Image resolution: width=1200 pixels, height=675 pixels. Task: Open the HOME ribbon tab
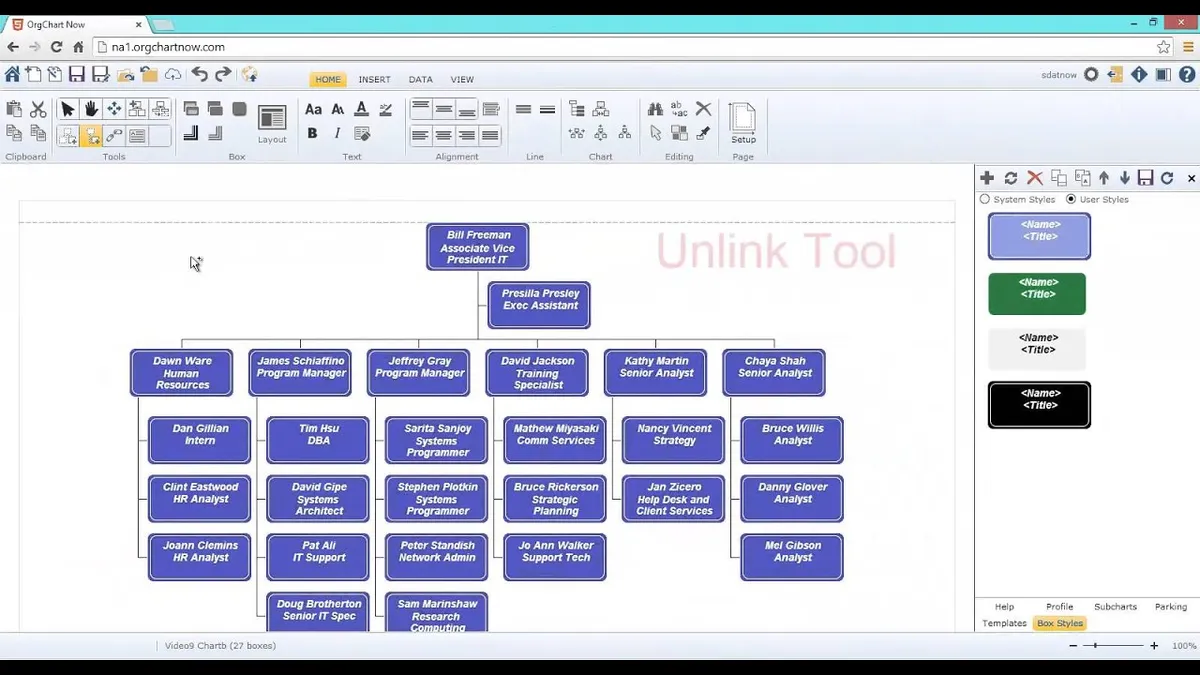click(x=328, y=80)
